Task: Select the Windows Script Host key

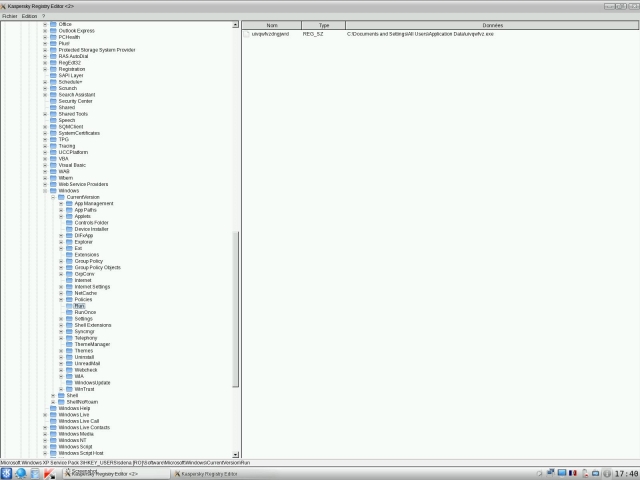Action: point(81,453)
